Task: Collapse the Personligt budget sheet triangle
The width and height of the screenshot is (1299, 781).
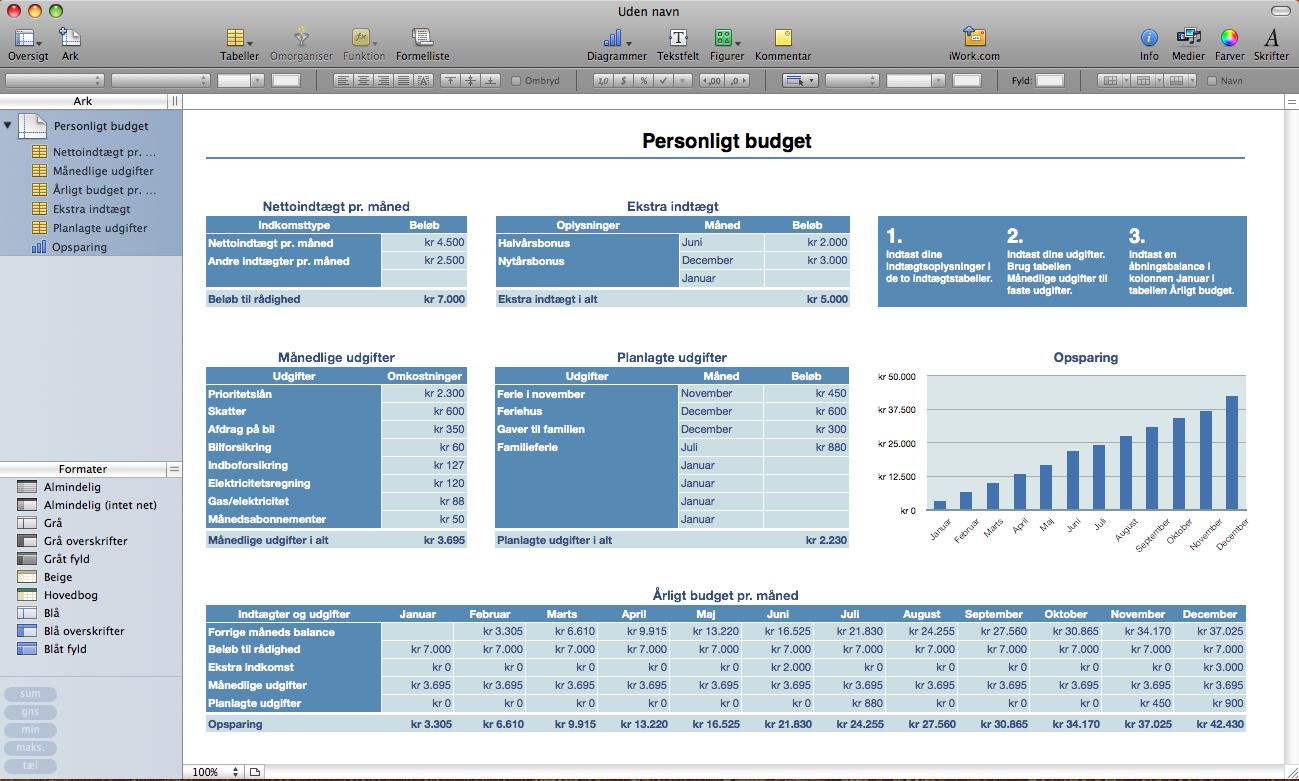Action: coord(8,126)
